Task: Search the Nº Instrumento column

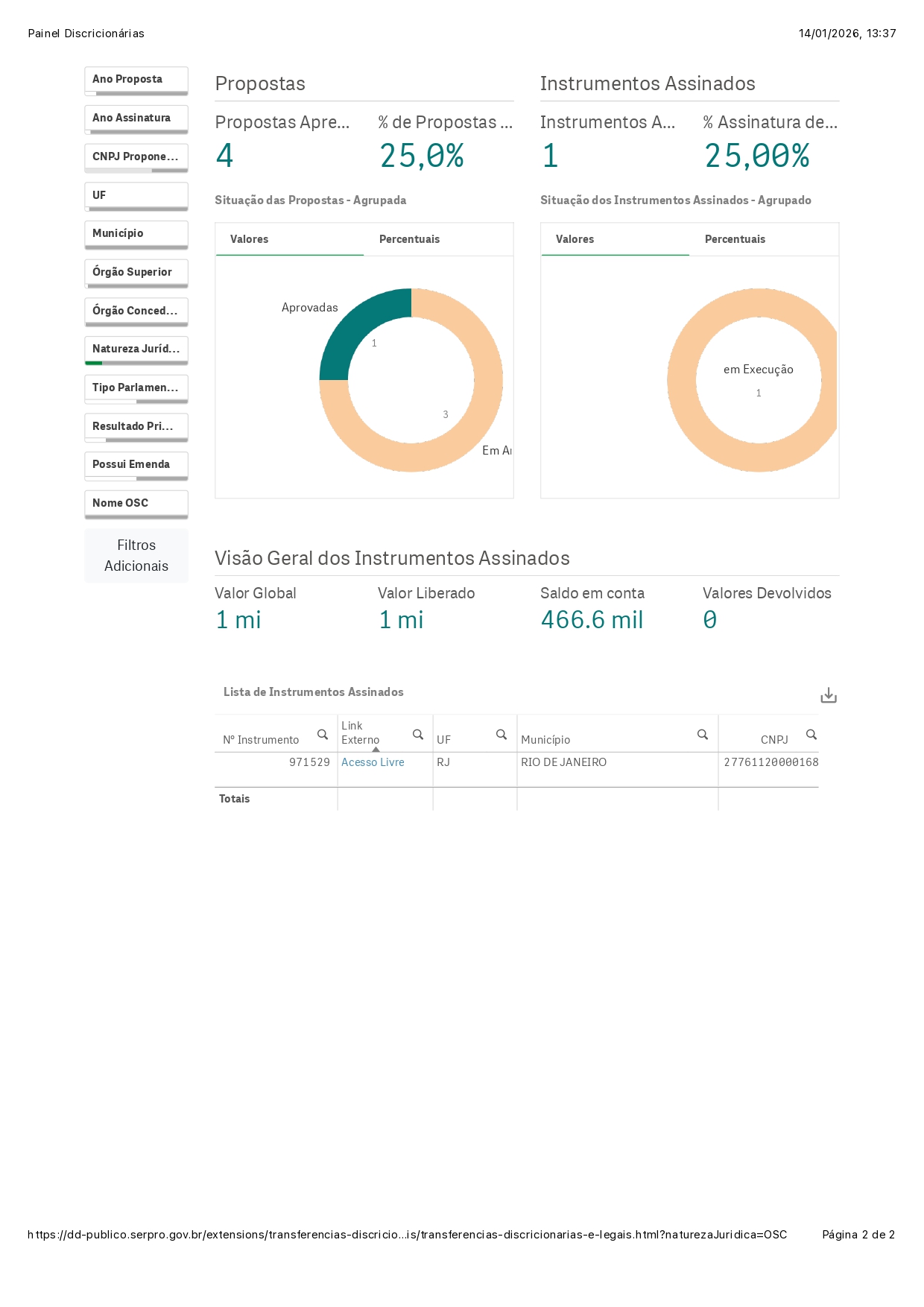Action: [x=322, y=735]
